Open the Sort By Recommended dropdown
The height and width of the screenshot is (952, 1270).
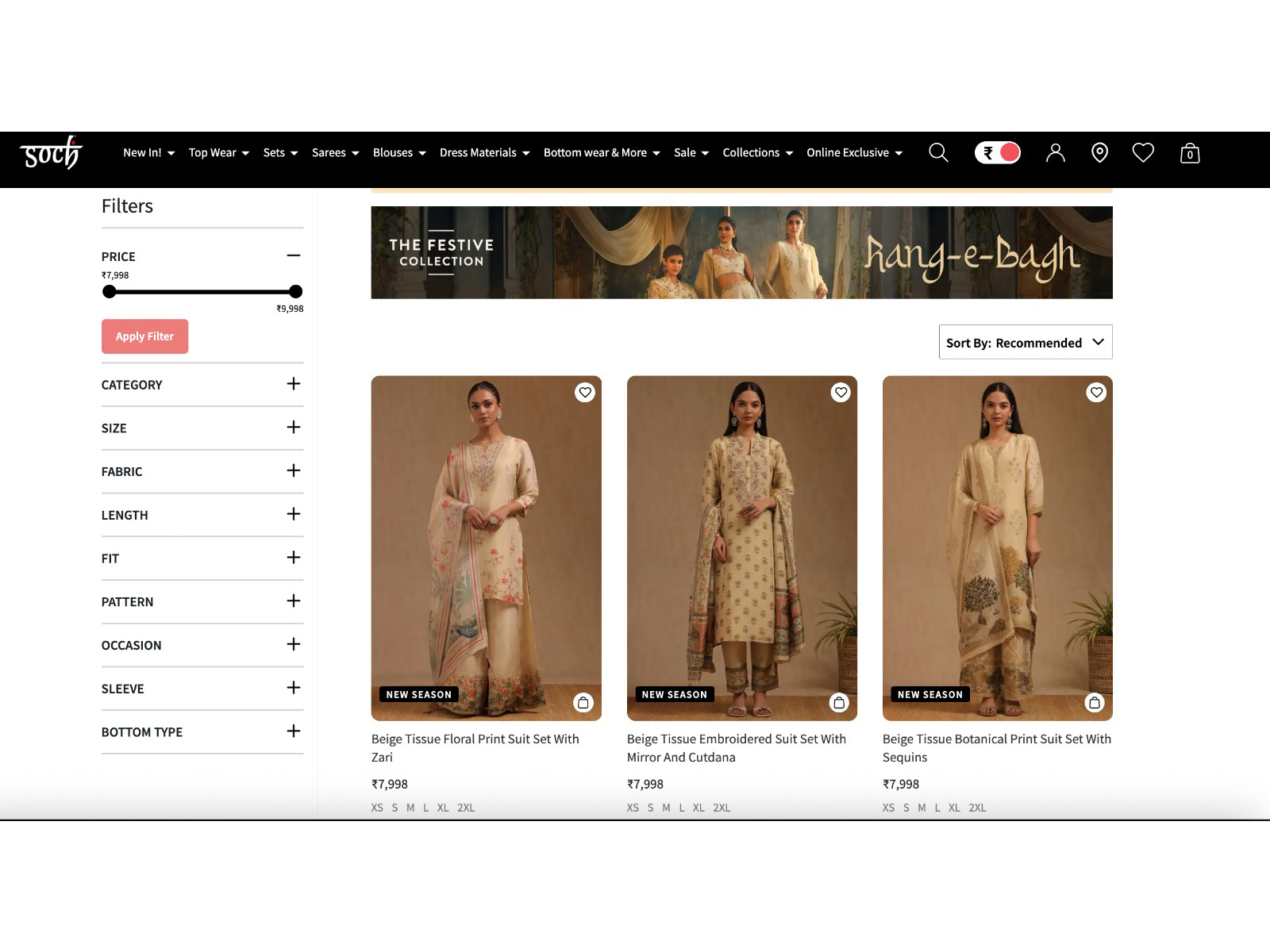click(x=1025, y=342)
